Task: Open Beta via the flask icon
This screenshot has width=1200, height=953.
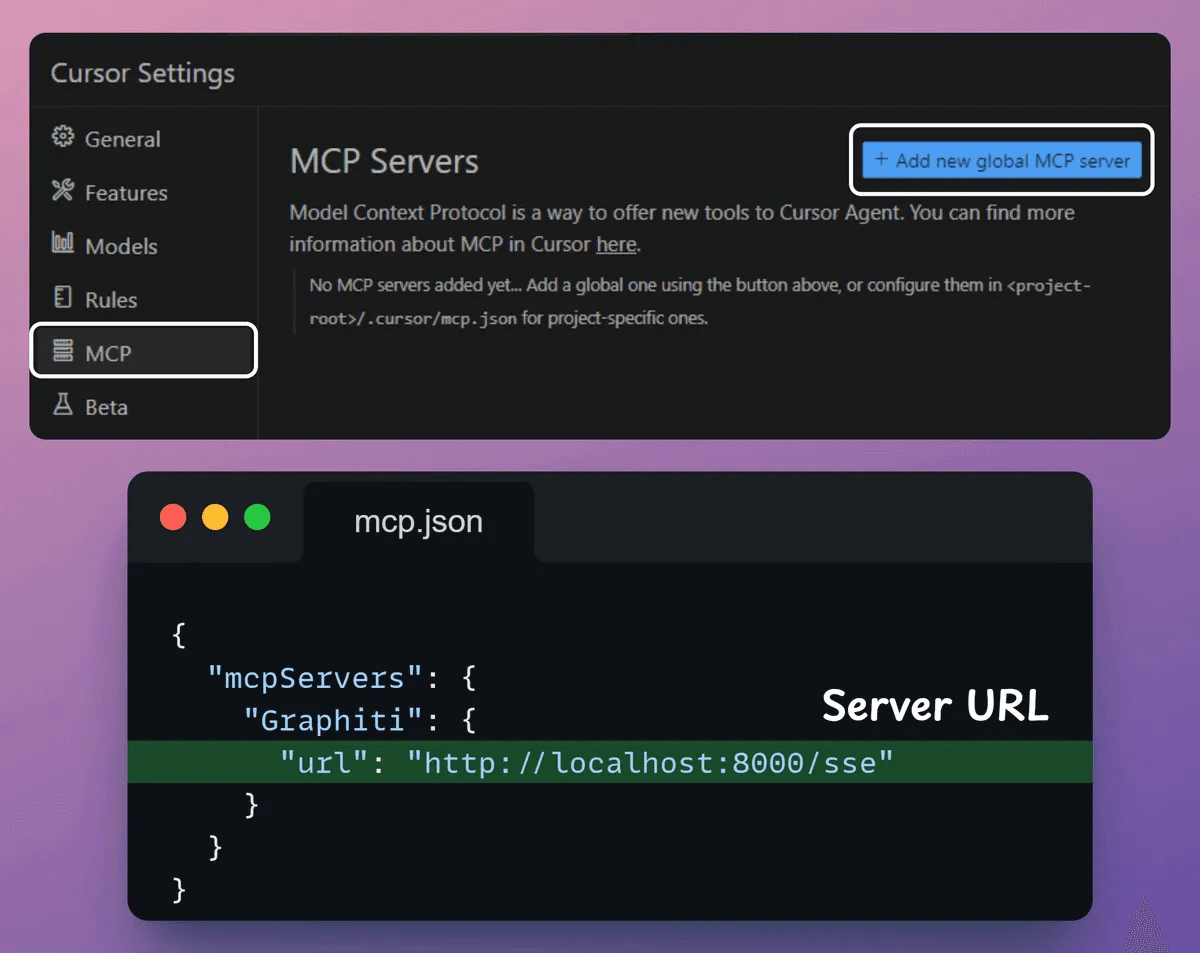Action: coord(62,406)
